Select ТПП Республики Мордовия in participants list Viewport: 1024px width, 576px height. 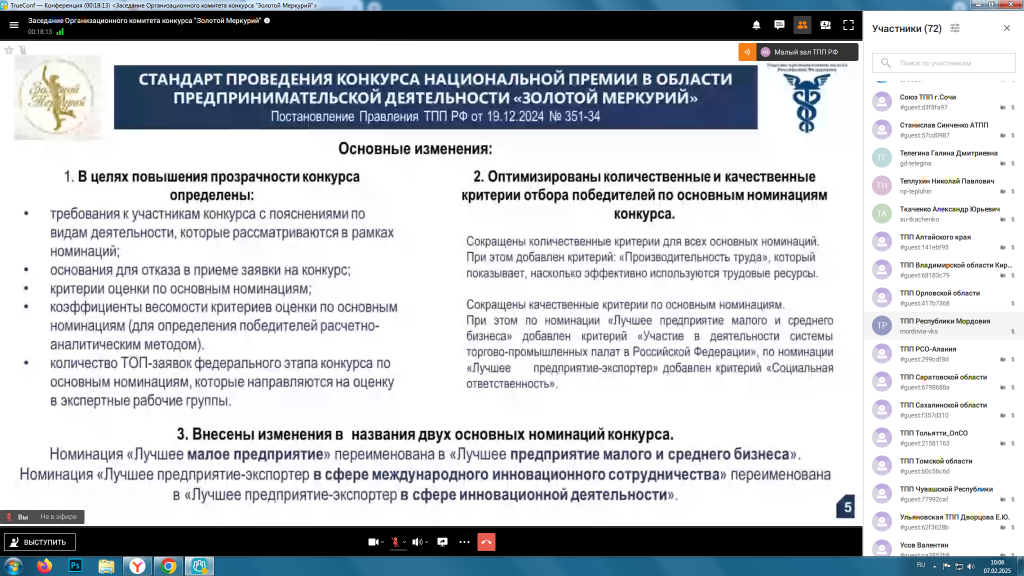coord(945,326)
